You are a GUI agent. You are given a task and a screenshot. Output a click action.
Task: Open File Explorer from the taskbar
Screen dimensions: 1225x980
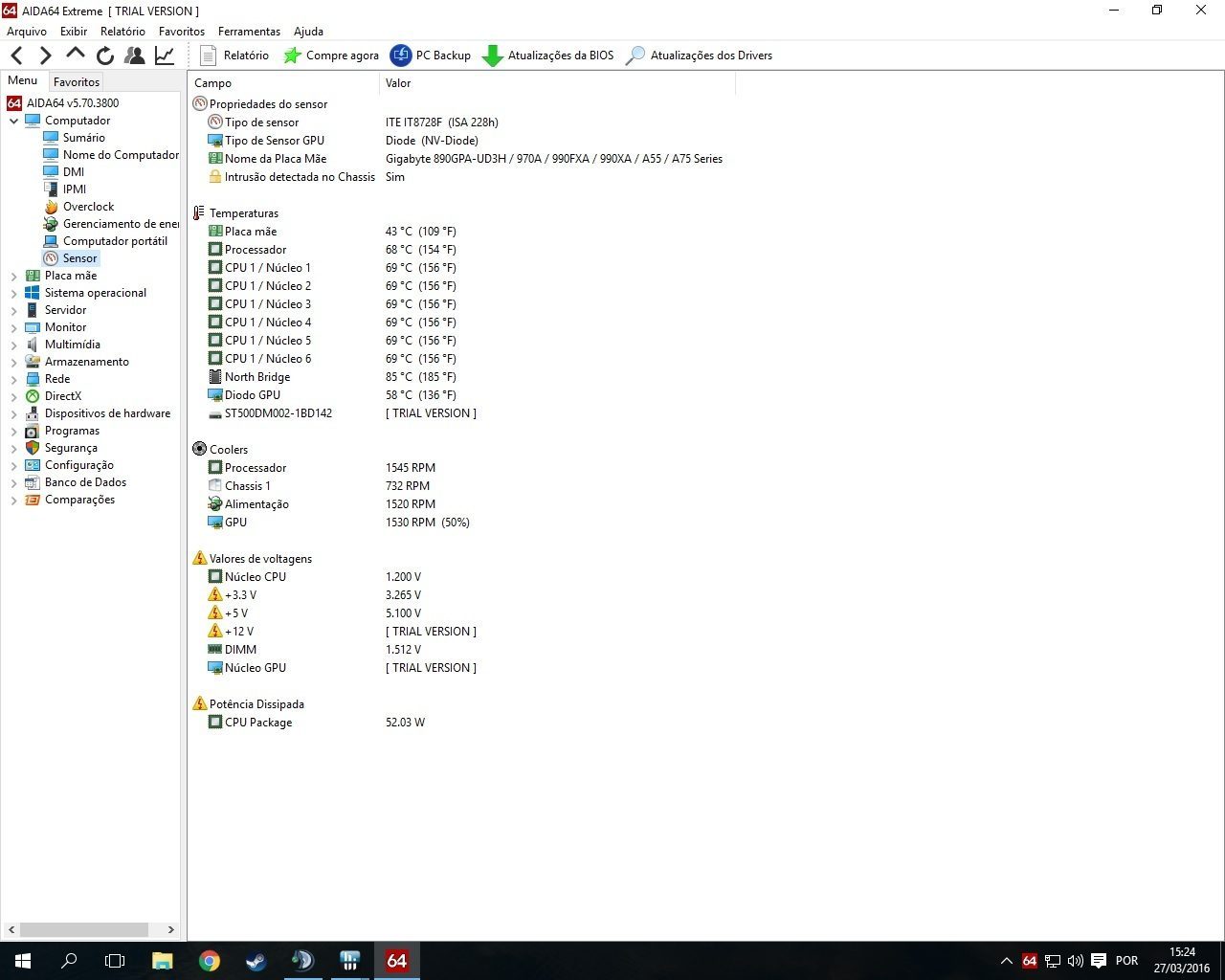pos(162,961)
